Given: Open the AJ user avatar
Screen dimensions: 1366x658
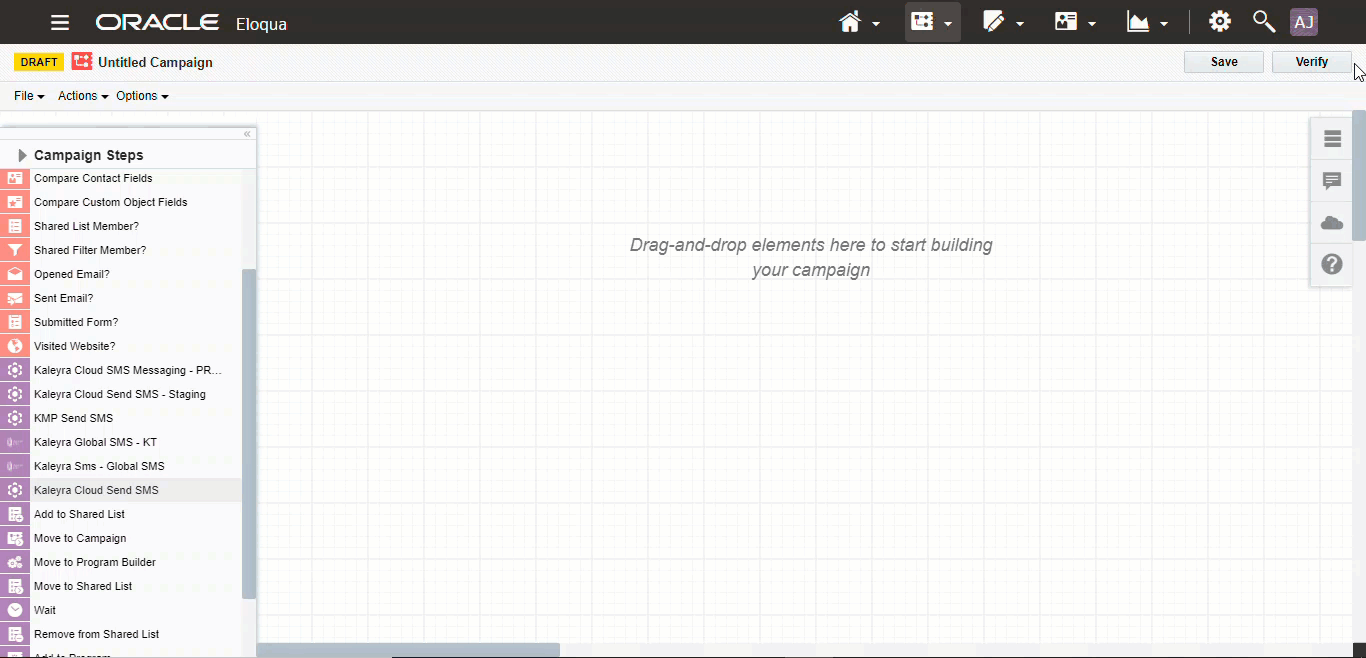Looking at the screenshot, I should [1304, 22].
